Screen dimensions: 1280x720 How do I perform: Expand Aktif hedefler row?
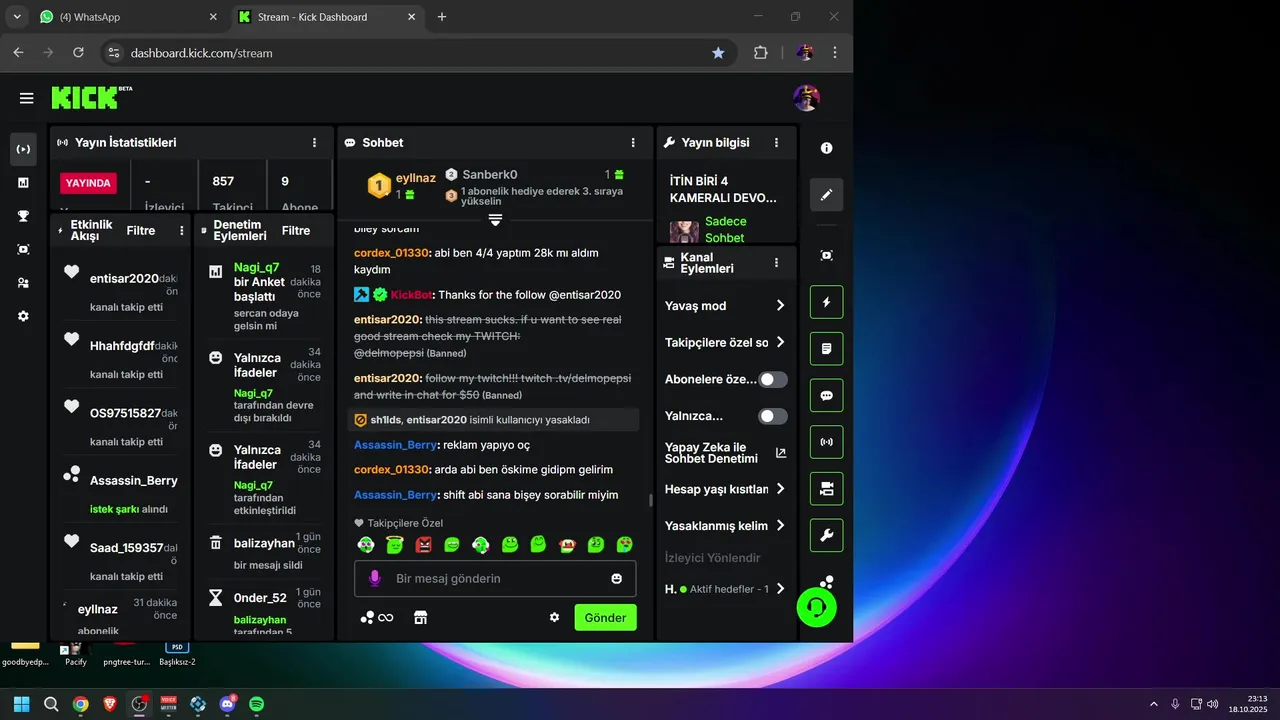726,589
